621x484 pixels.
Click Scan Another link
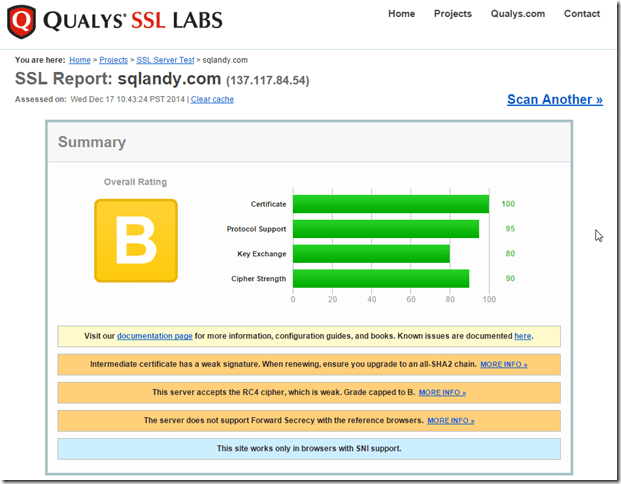(554, 99)
